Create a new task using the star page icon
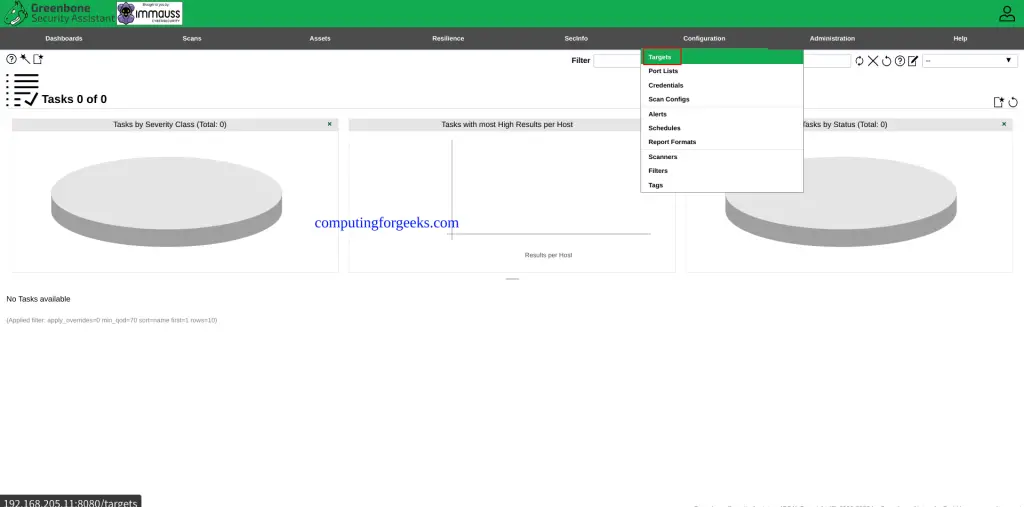 click(x=38, y=59)
